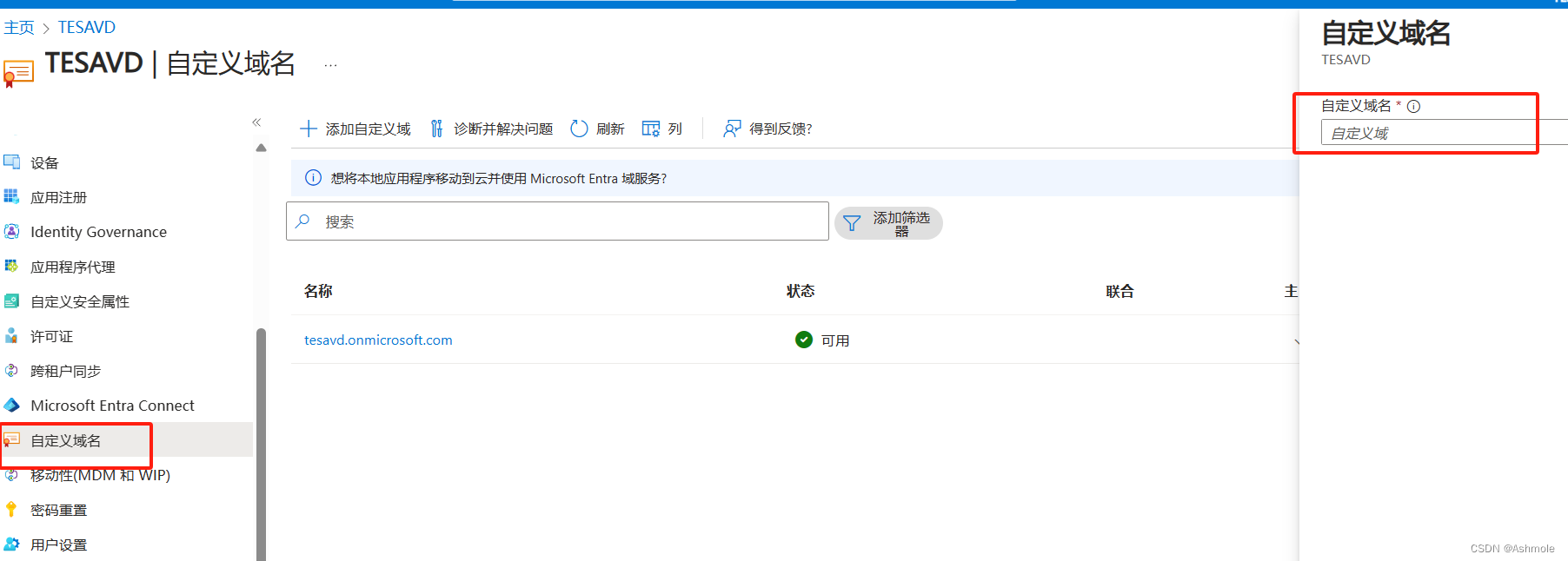
Task: Click the 添加筛选器 button
Action: click(x=888, y=223)
